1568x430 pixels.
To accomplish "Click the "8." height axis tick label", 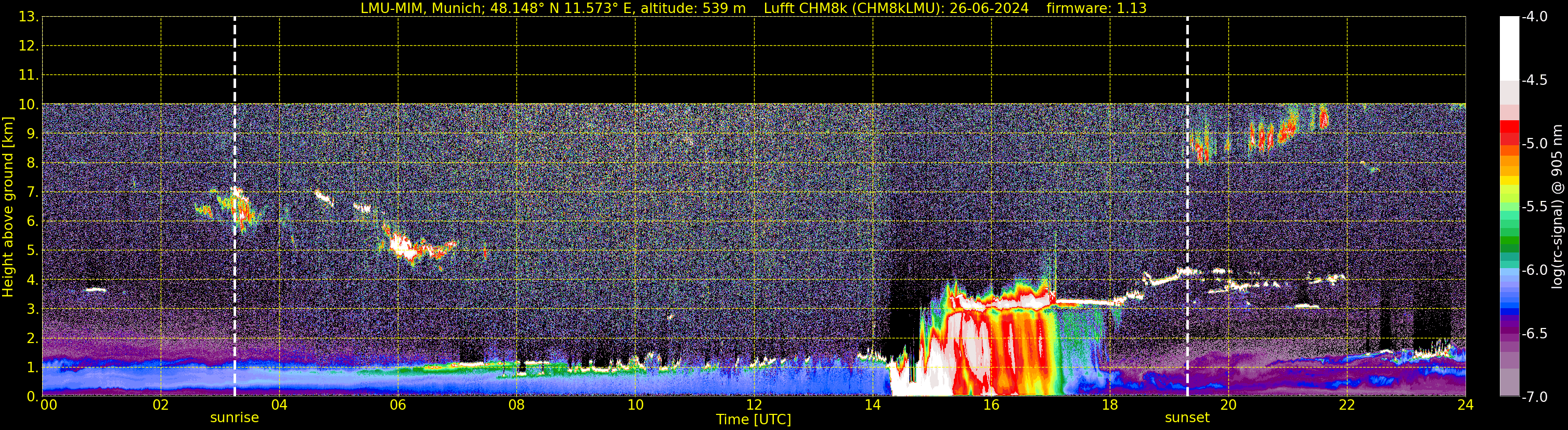I will [x=32, y=163].
